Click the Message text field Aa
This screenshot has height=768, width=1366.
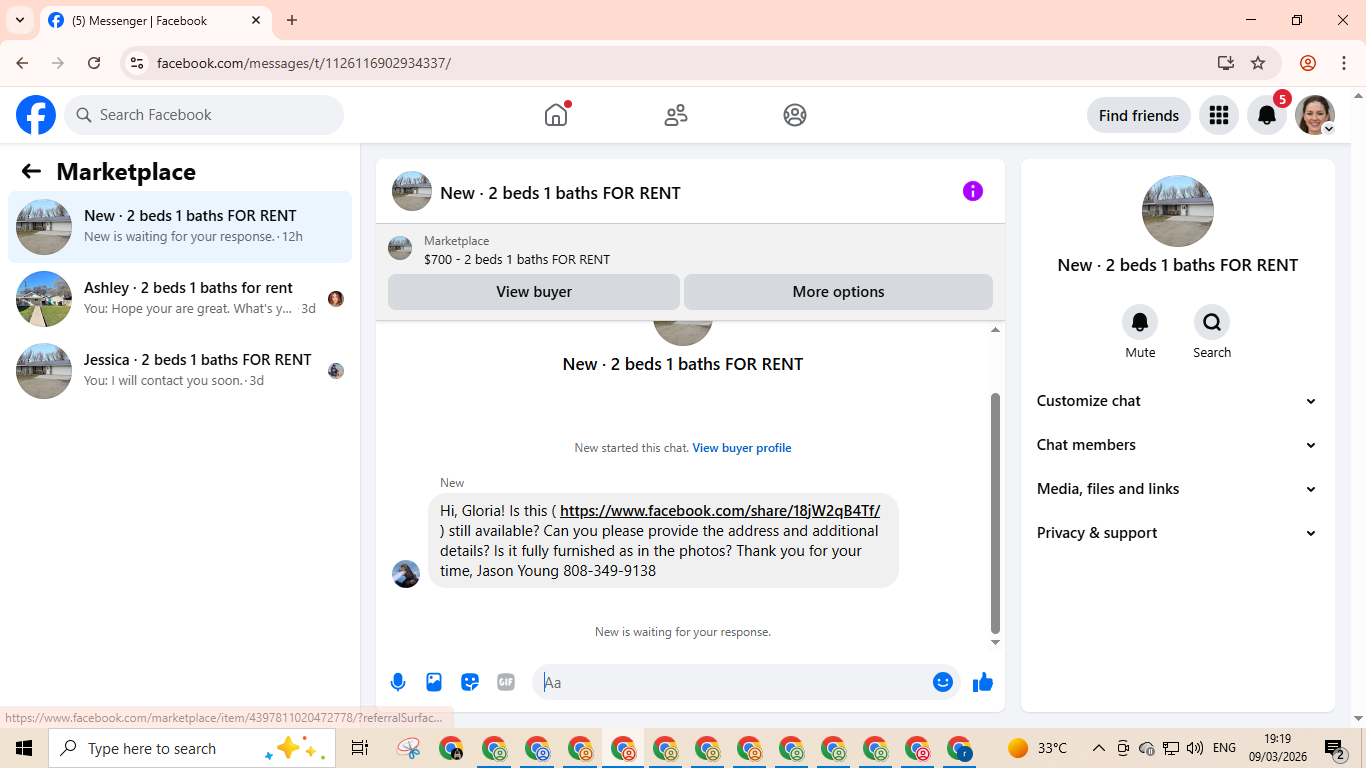coord(734,682)
